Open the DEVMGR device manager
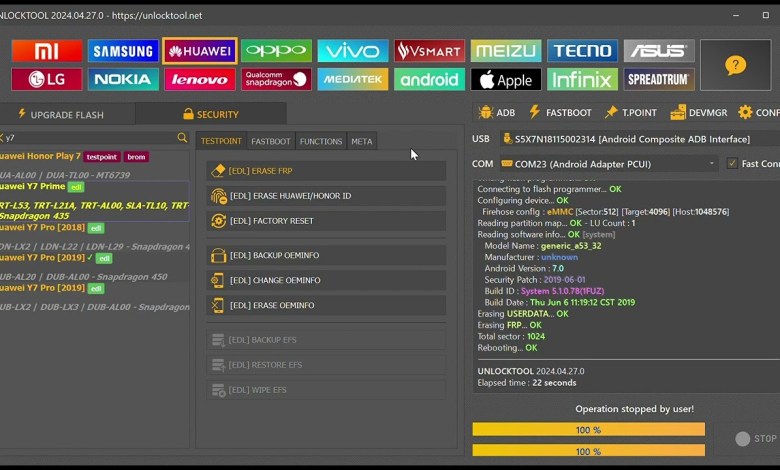This screenshot has height=470, width=780. (x=698, y=113)
